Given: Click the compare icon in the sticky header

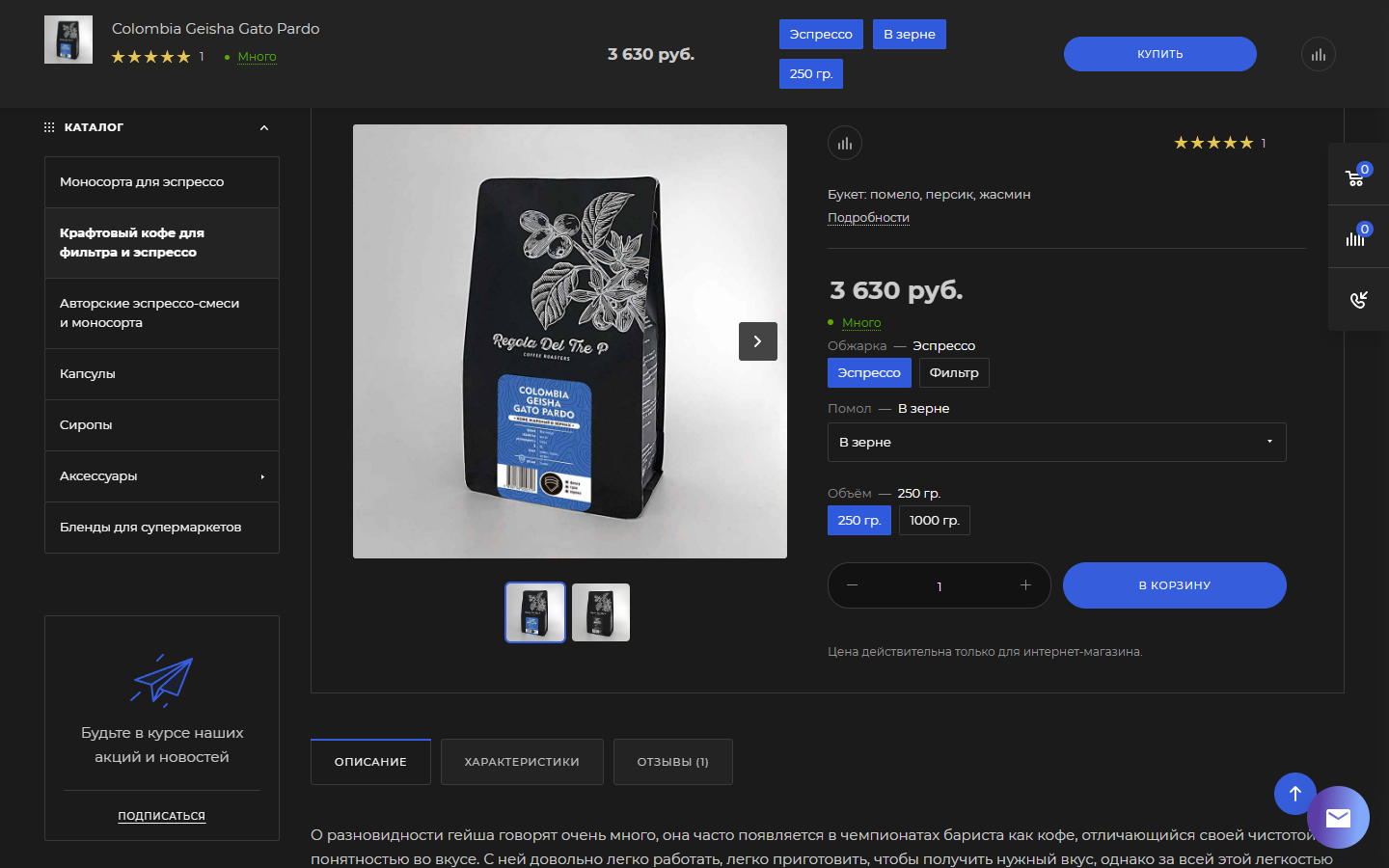Looking at the screenshot, I should (x=1318, y=55).
